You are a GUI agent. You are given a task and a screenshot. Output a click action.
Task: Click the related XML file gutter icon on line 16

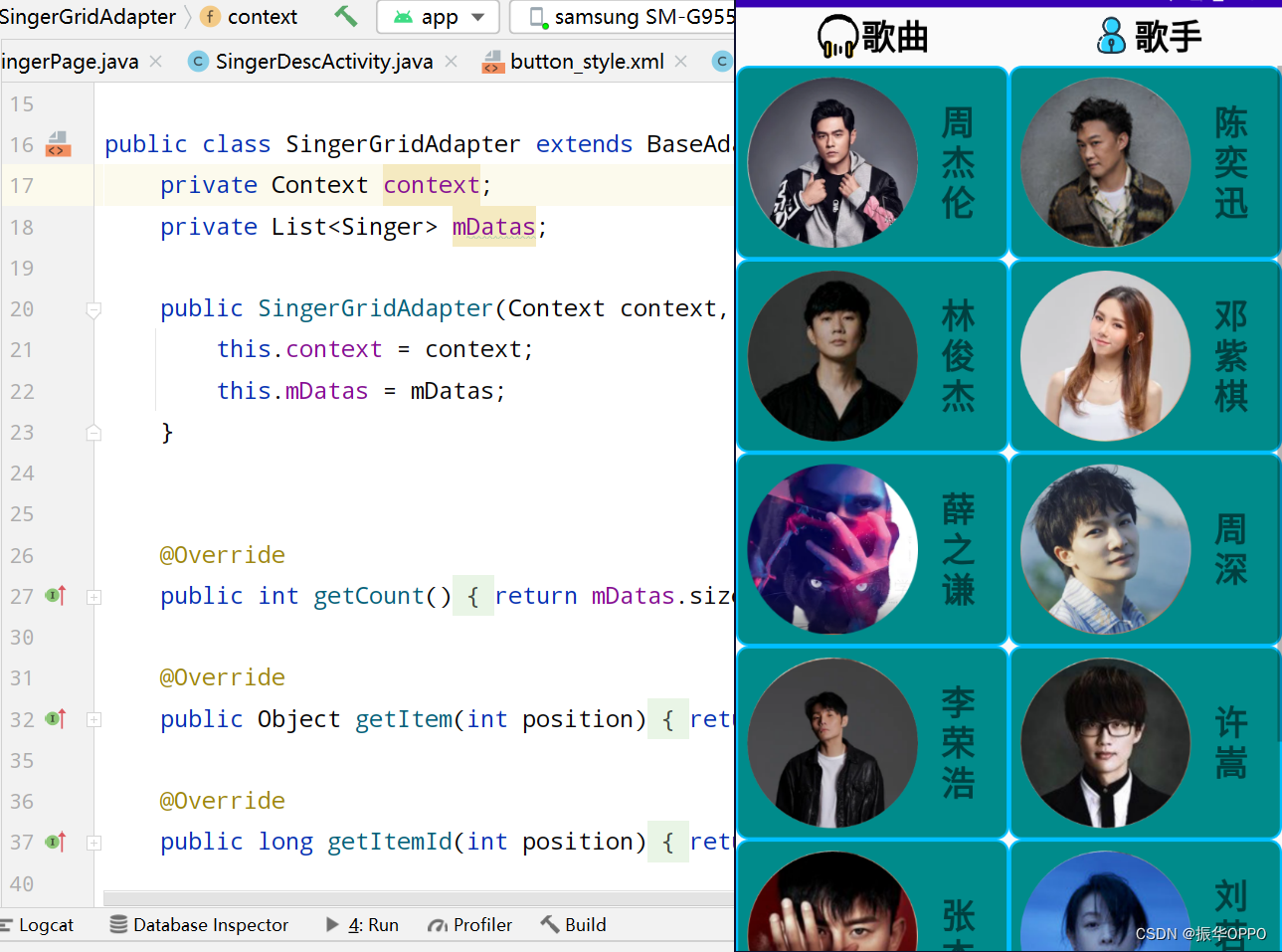point(58,144)
